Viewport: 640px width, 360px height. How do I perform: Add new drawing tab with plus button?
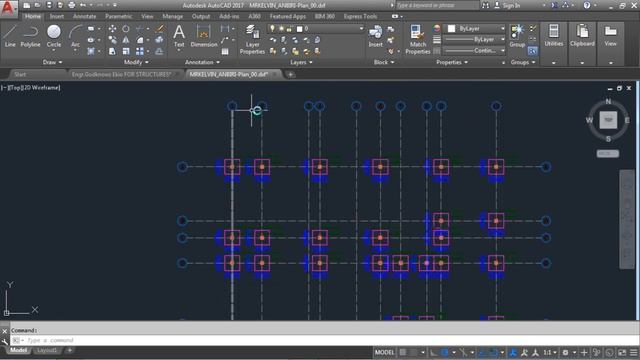(290, 74)
